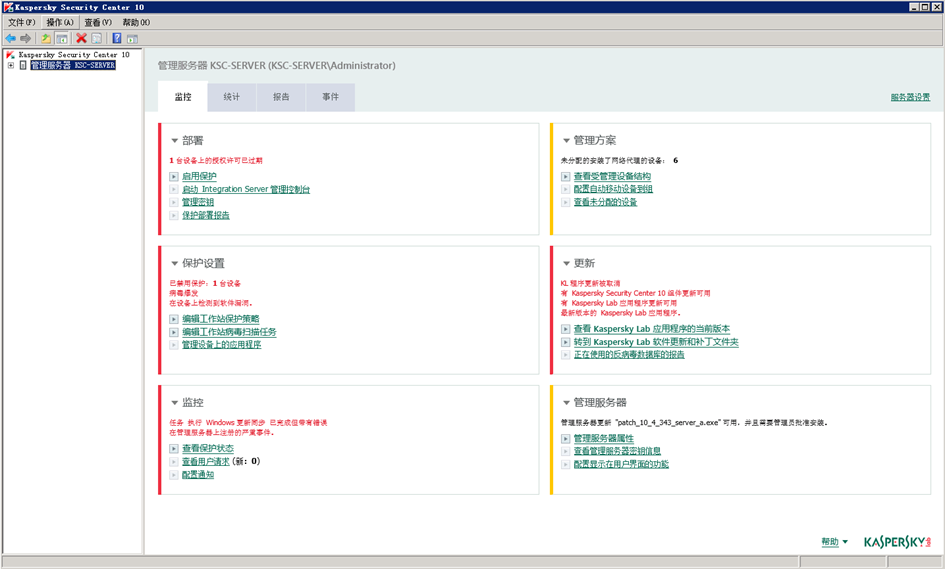Click the arrow icon beside 配置通知
The width and height of the screenshot is (945, 569).
coord(174,475)
